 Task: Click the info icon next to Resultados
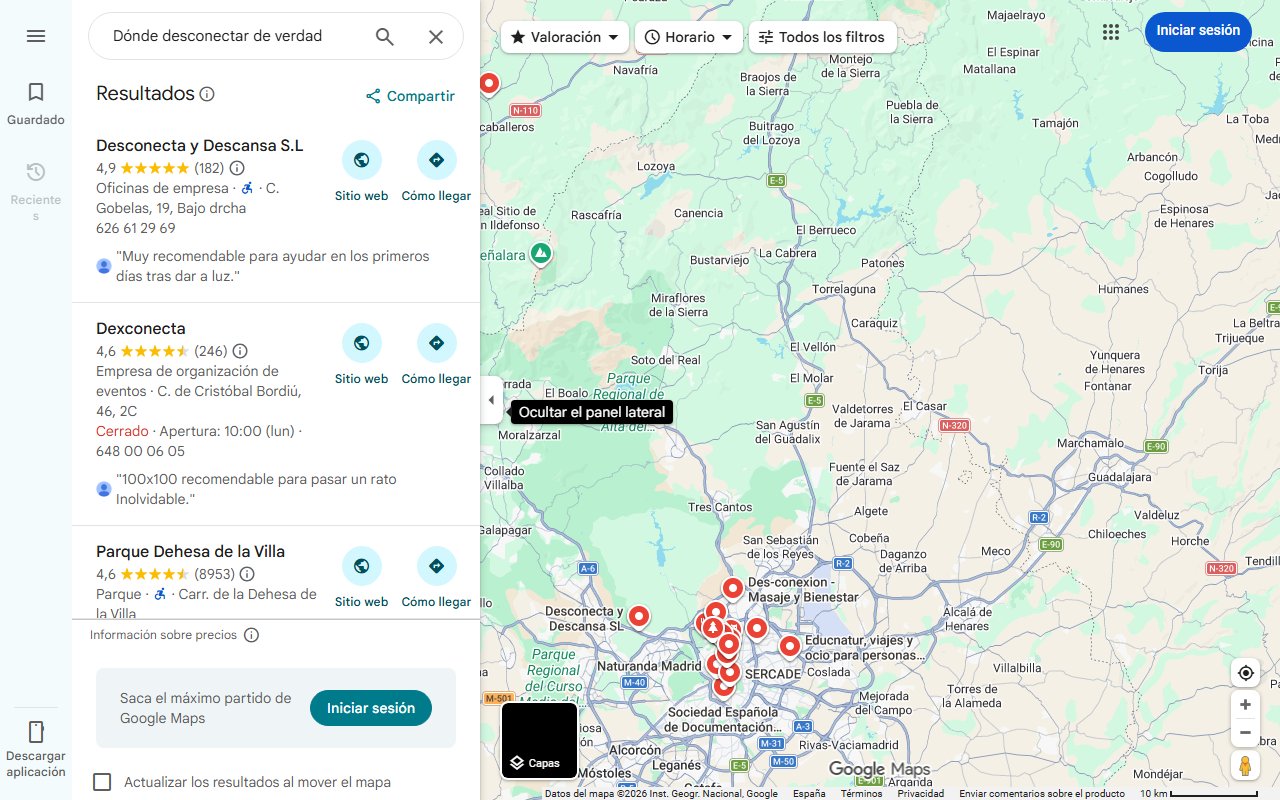tap(207, 93)
